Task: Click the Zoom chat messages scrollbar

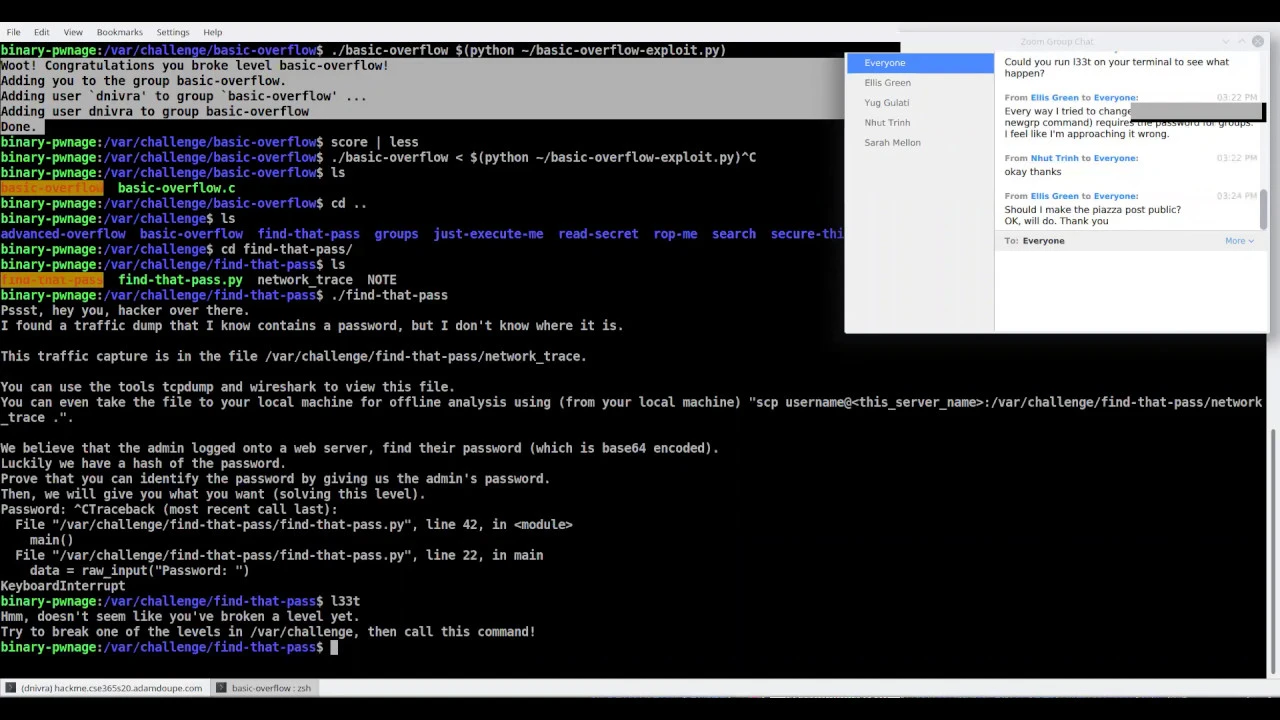Action: coord(1264,208)
